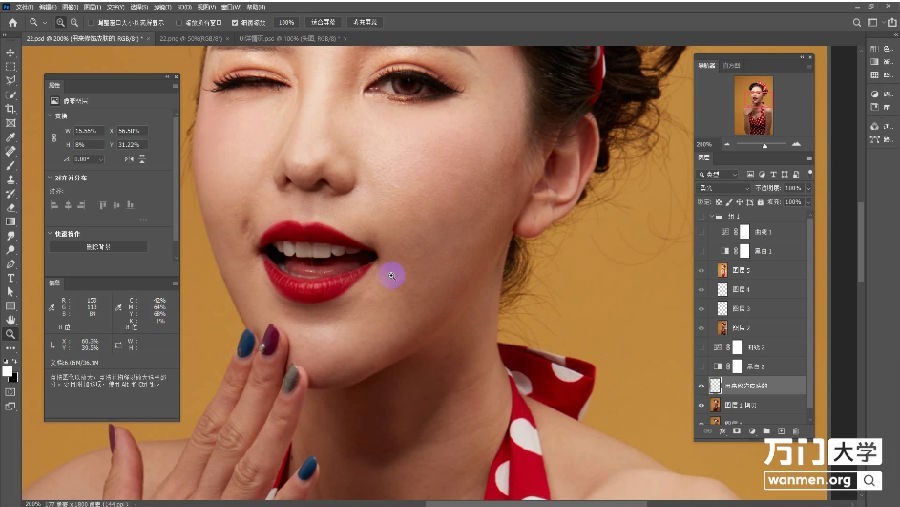Click the 100% zoom button
The height and width of the screenshot is (507, 900).
pos(286,22)
